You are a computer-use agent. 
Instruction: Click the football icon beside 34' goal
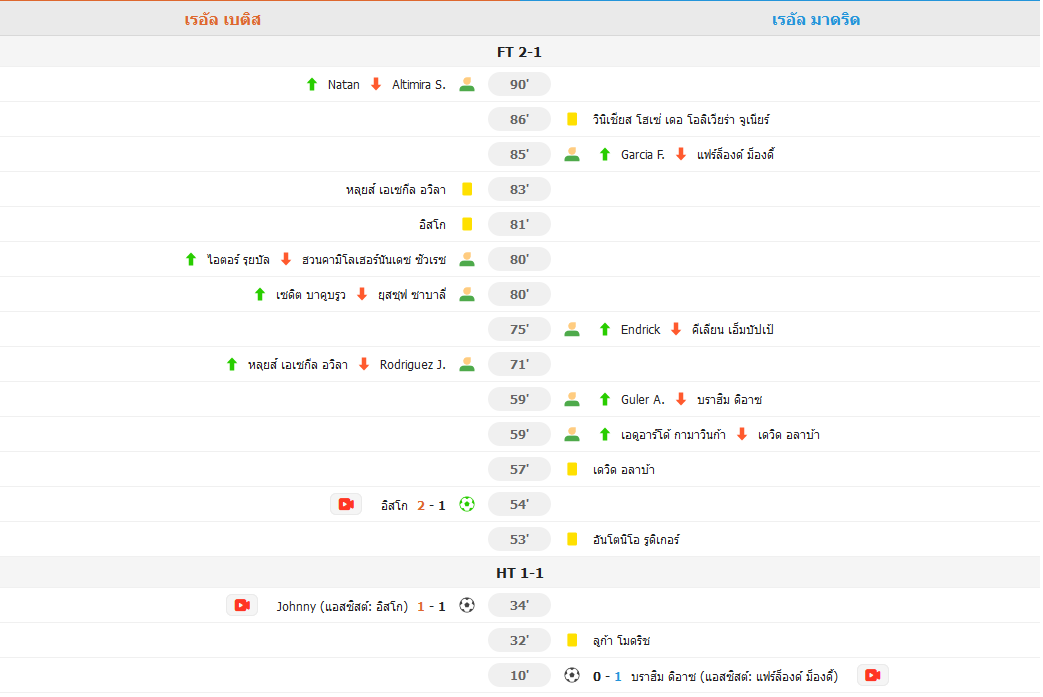pos(467,605)
